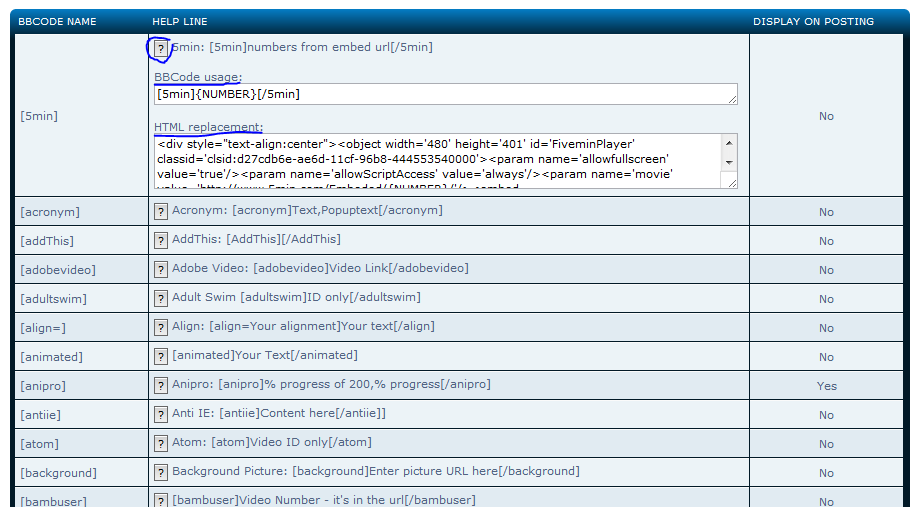The width and height of the screenshot is (920, 507).
Task: Click inside the BBCode usage text field
Action: tap(440, 94)
